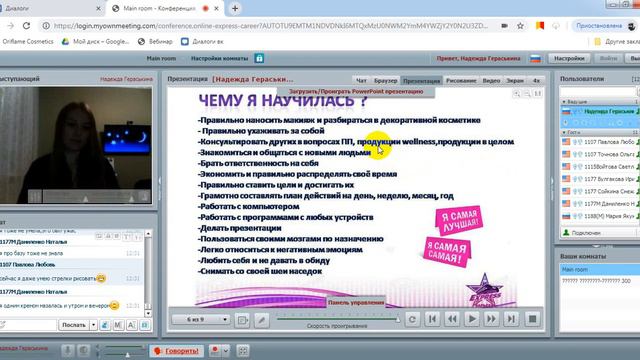Screen dimensions: 640x360
Task: Open the Панель управления handle
Action: coord(356,302)
